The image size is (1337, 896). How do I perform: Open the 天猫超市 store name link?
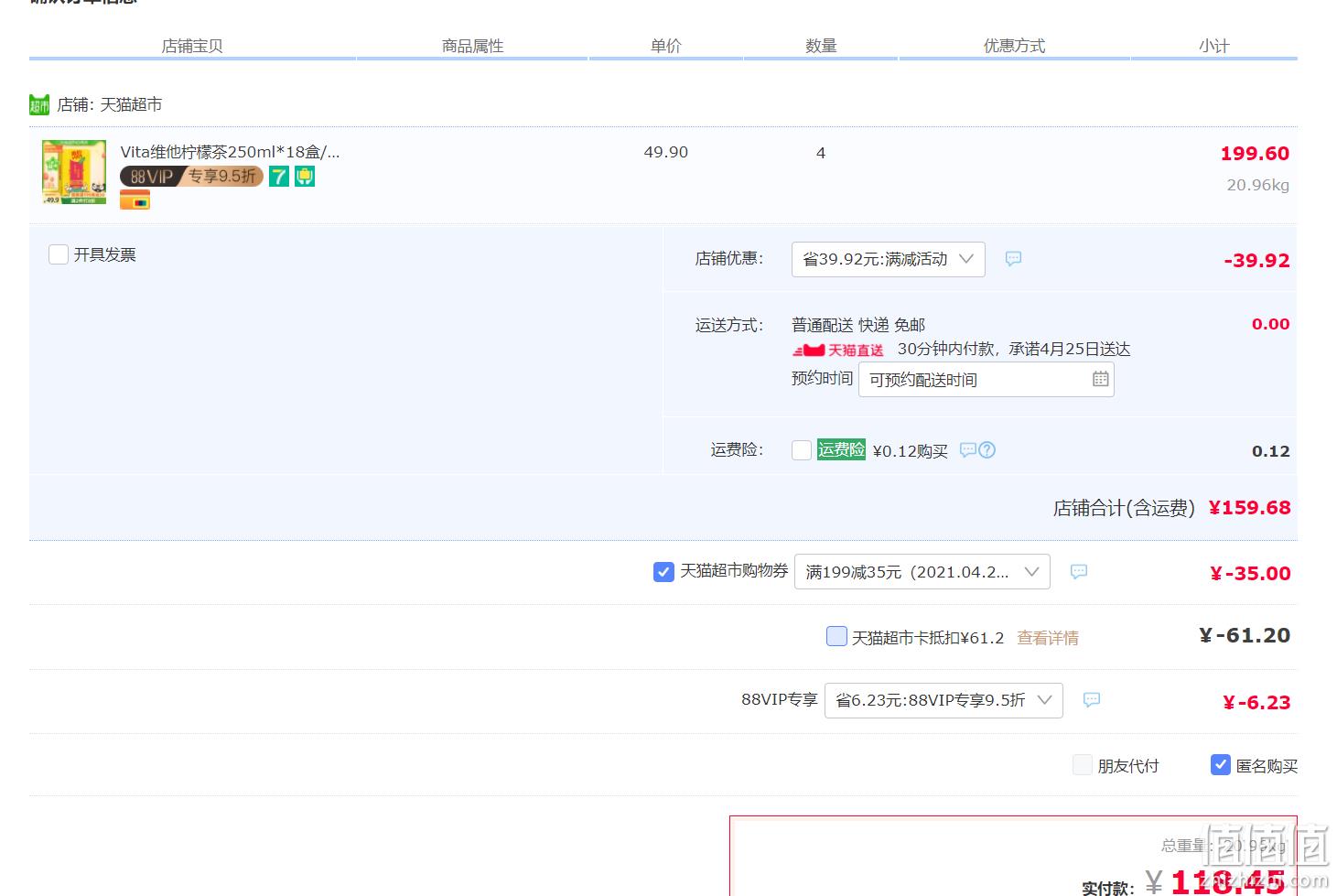(130, 105)
